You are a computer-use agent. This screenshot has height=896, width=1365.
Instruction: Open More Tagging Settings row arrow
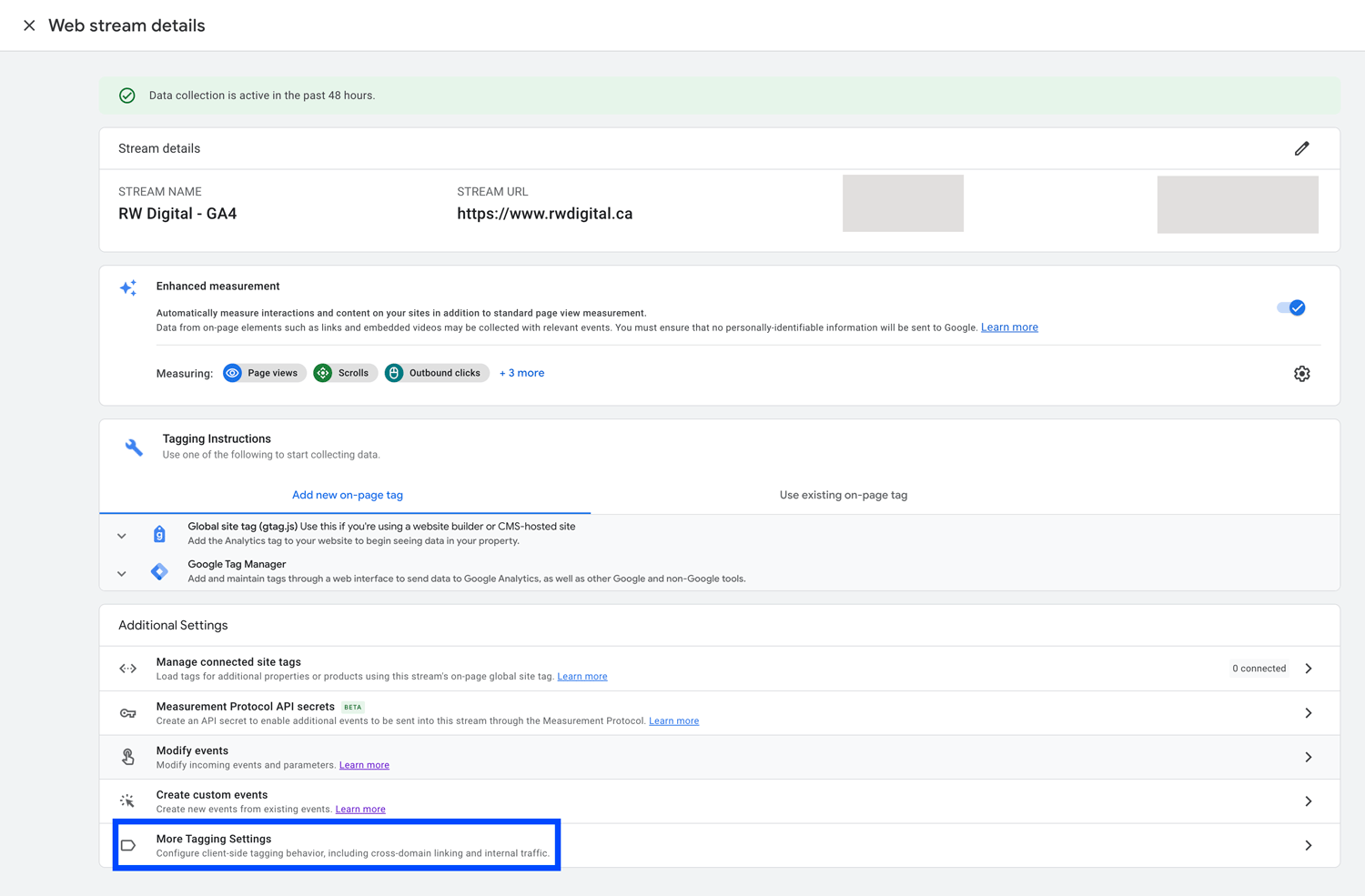click(1309, 846)
